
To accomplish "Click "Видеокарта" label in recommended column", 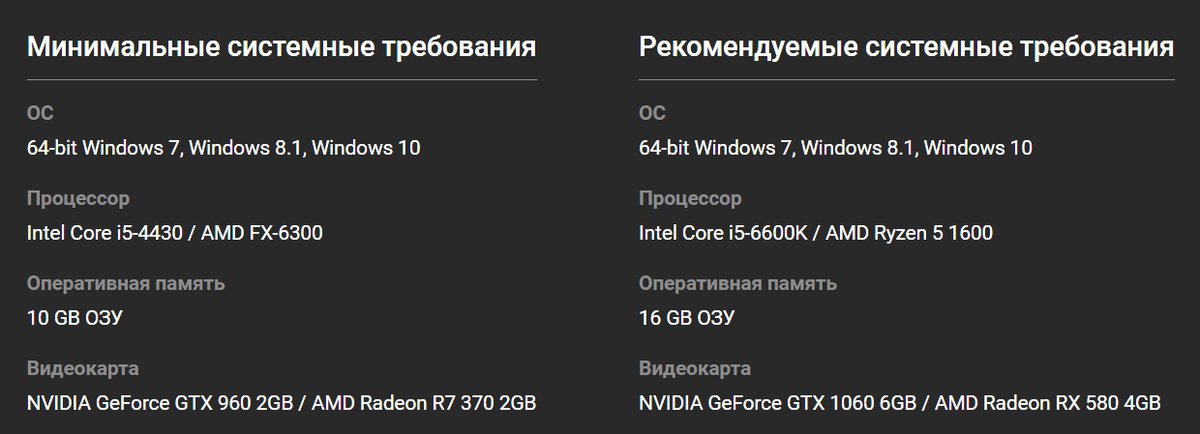I will pyautogui.click(x=694, y=369).
